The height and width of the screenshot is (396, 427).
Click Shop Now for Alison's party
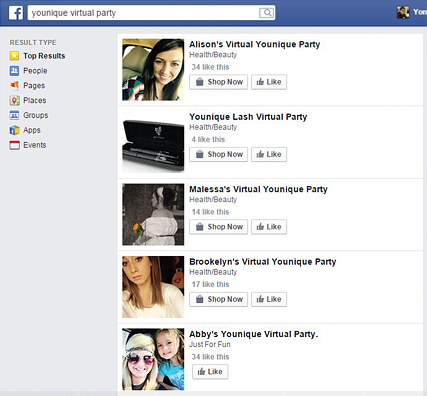pos(218,82)
